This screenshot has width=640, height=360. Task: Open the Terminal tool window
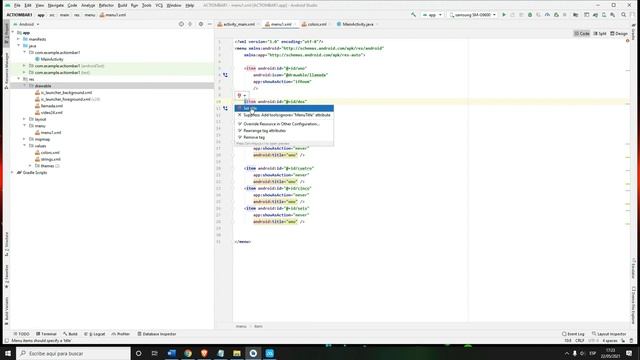tap(47, 334)
